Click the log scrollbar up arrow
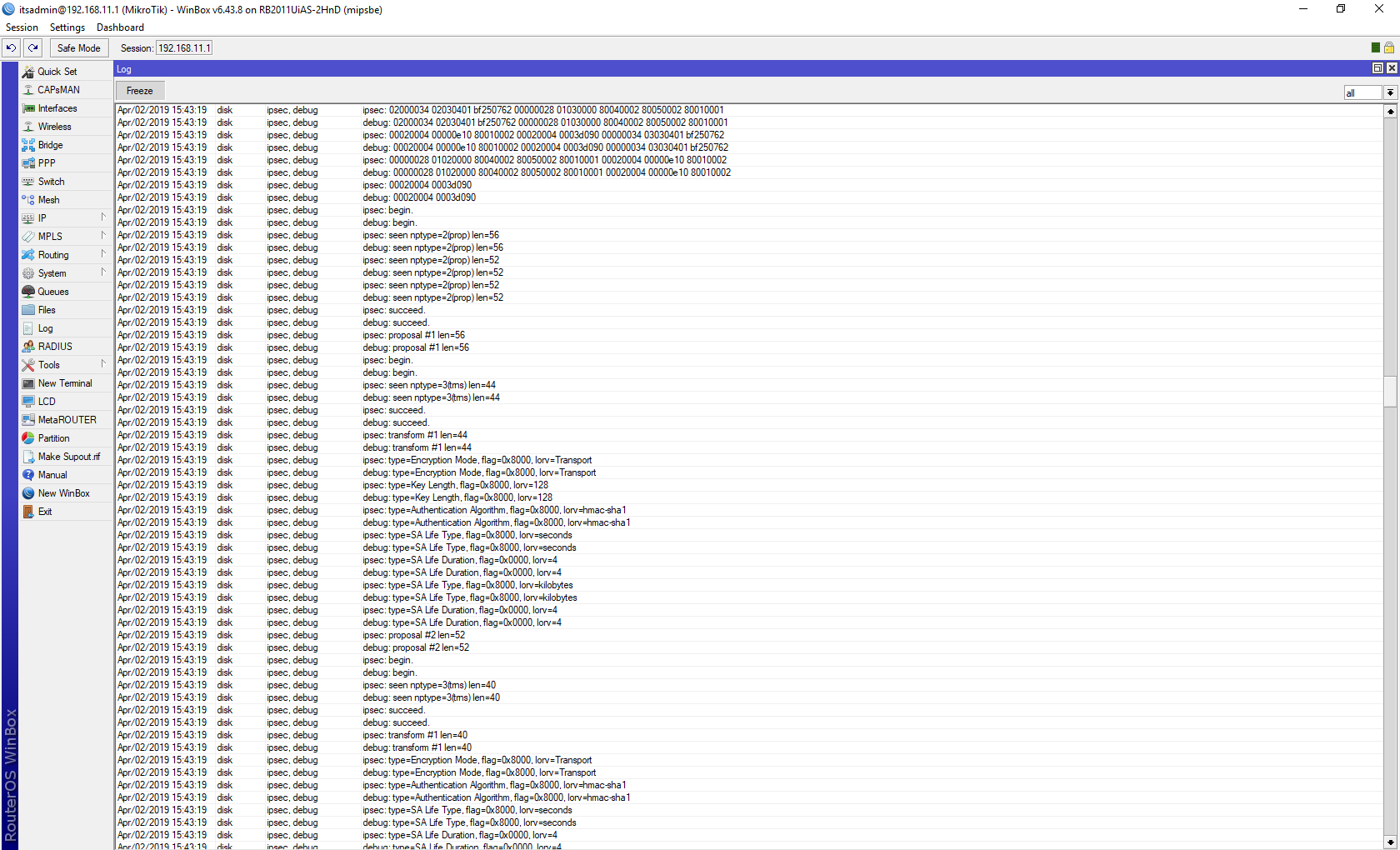Screen dimensions: 1400x850 point(1390,111)
